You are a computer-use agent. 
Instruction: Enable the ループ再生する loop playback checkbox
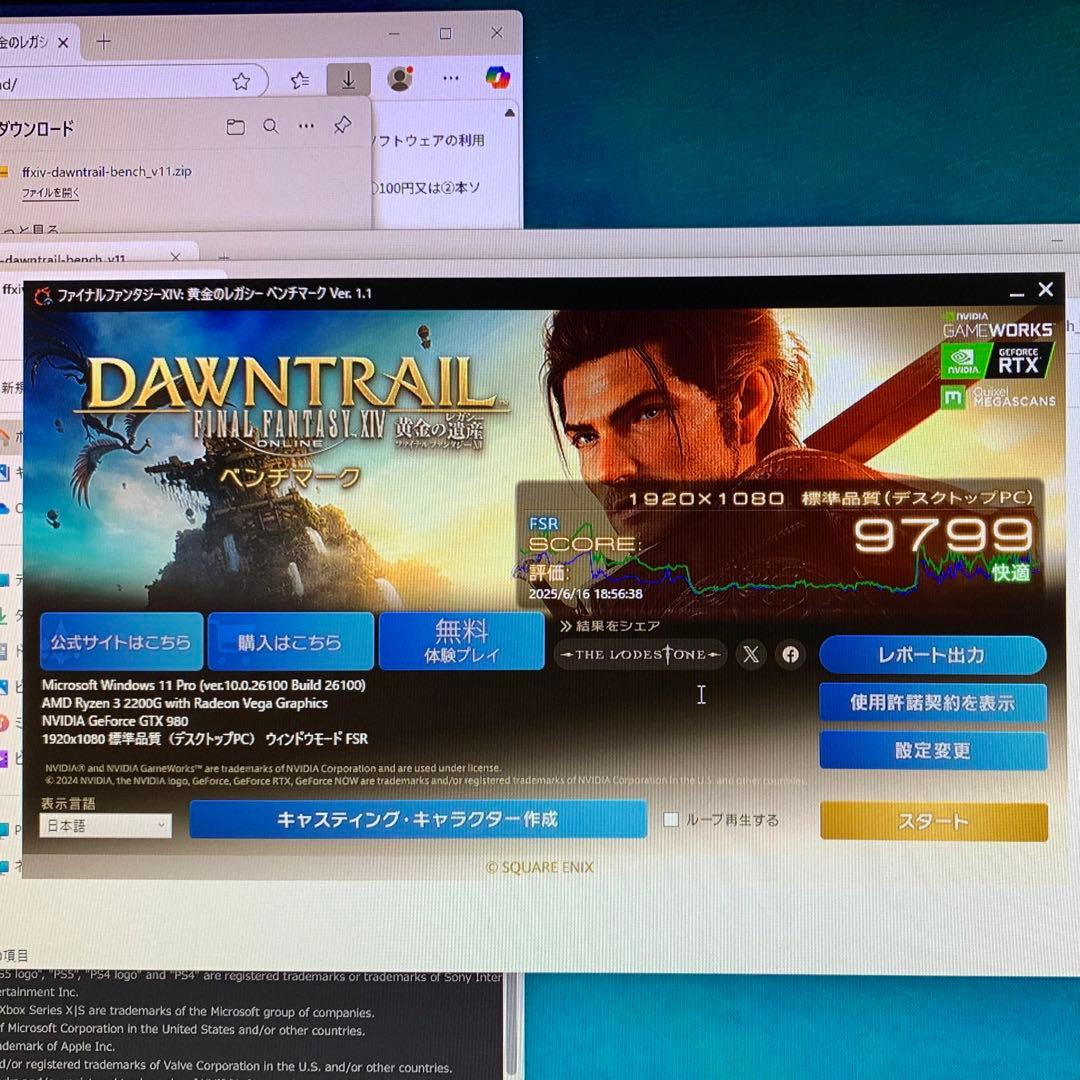pyautogui.click(x=670, y=820)
